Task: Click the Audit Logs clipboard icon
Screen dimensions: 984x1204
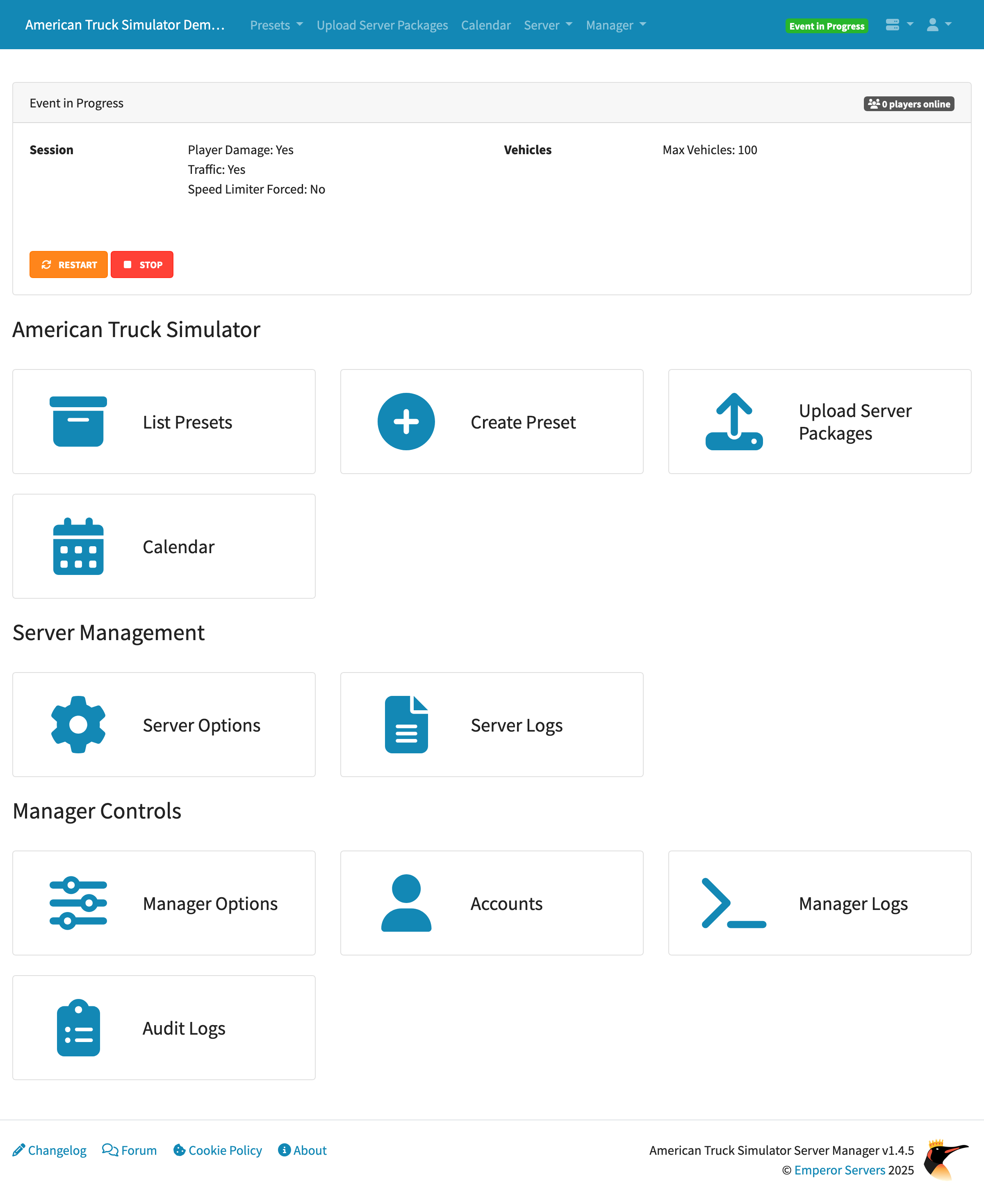Action: point(78,1027)
